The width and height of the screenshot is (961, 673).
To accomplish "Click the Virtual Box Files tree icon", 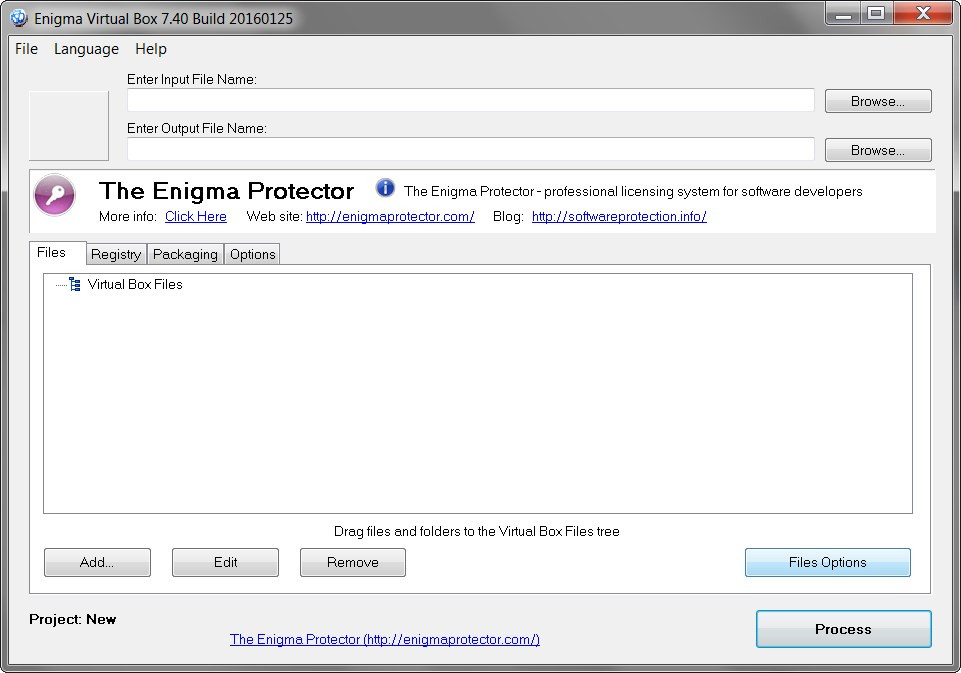I will [75, 284].
